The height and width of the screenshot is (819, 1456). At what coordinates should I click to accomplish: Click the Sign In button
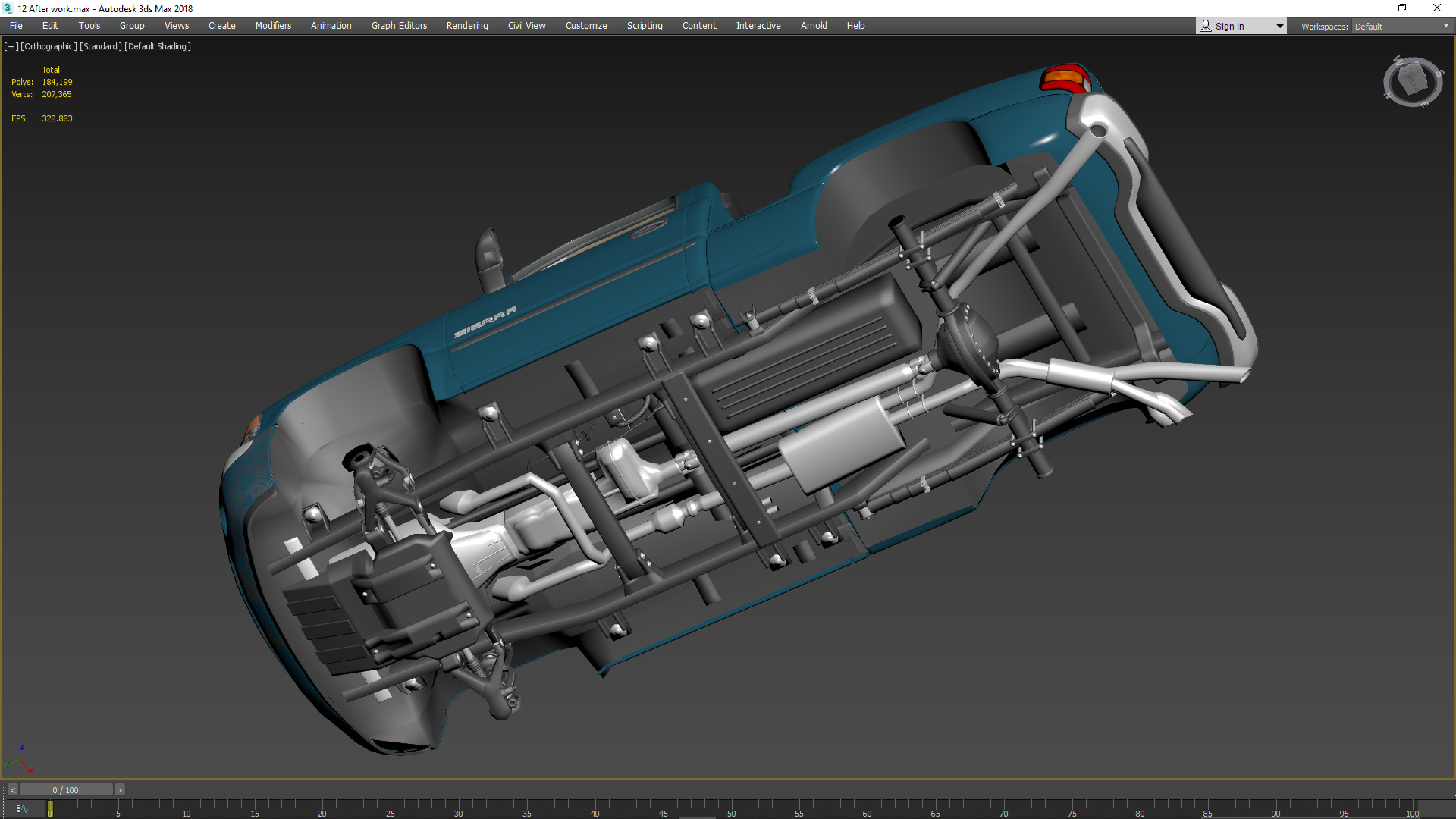1229,26
